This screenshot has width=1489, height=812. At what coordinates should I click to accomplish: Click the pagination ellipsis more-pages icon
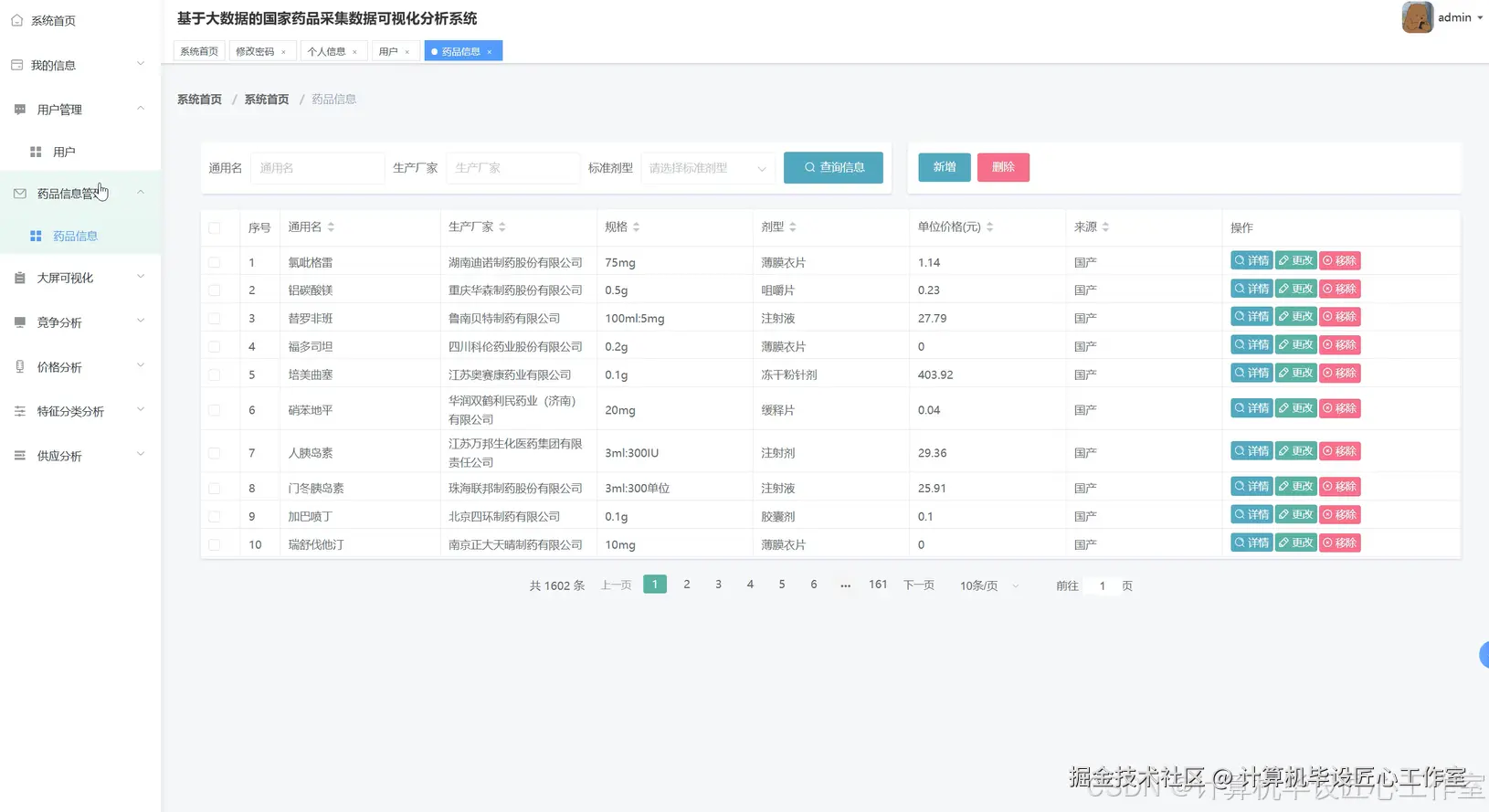coord(845,585)
